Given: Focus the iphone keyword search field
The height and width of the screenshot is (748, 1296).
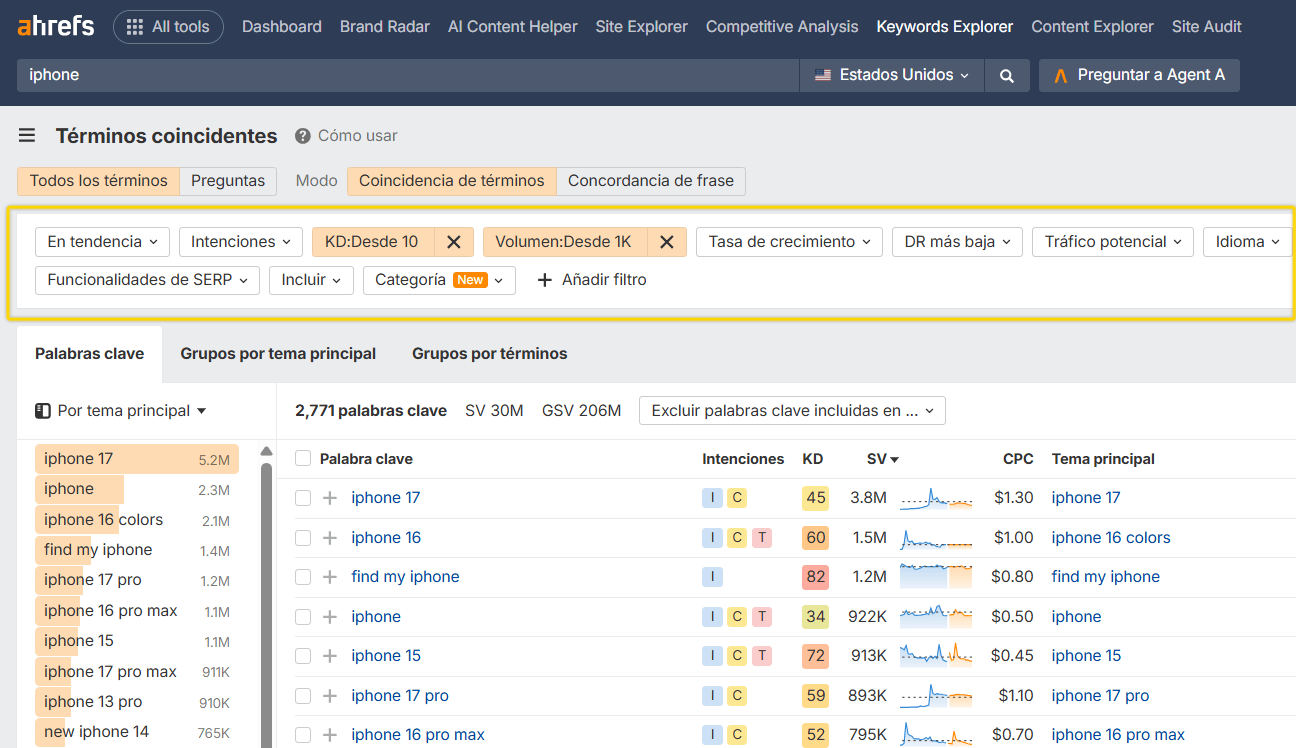Looking at the screenshot, I should (408, 75).
